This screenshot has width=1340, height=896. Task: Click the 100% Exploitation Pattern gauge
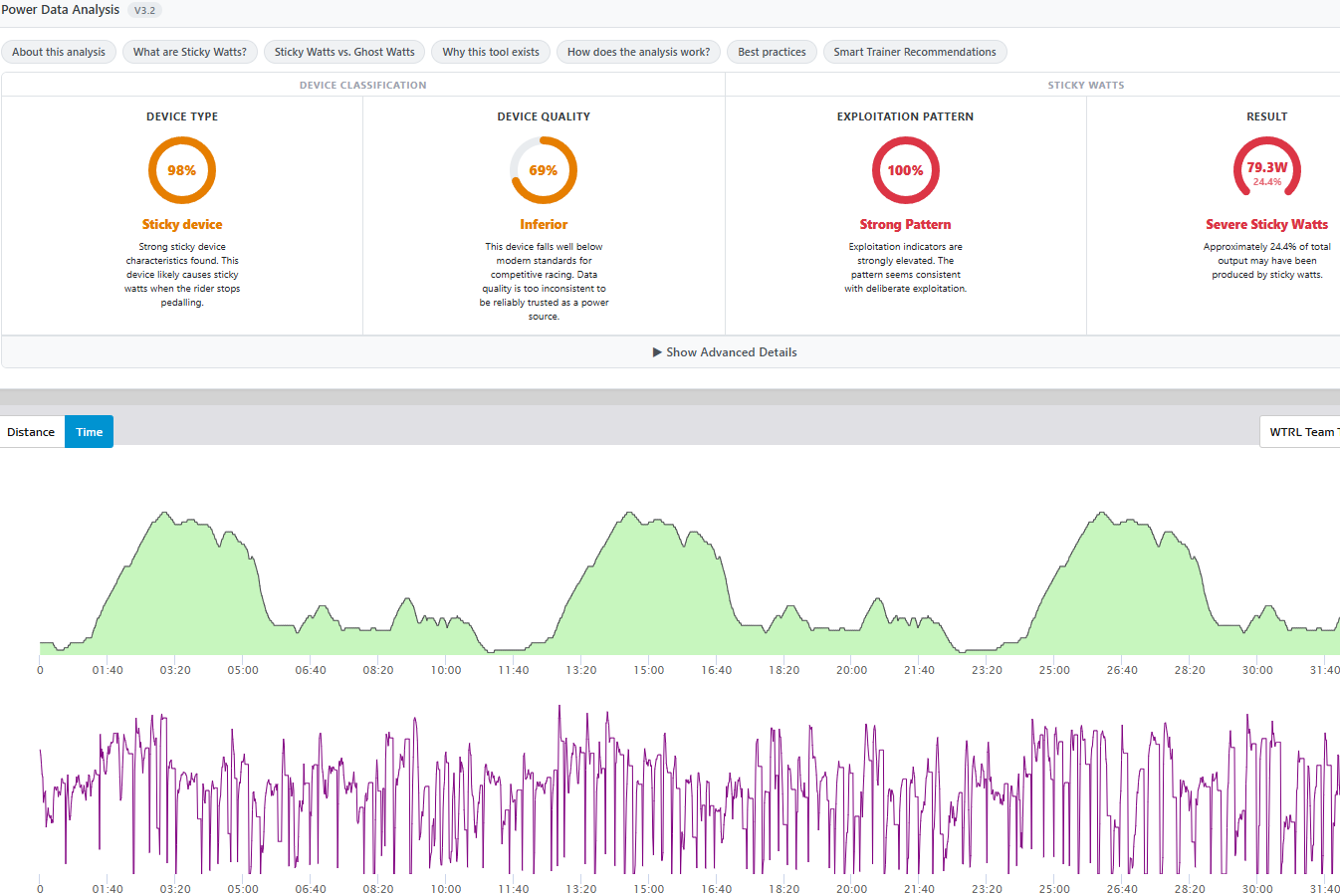click(x=906, y=170)
